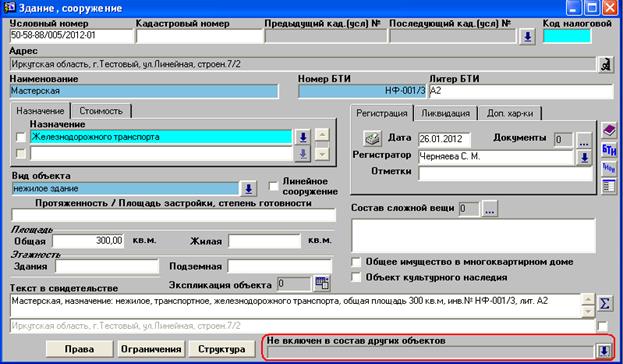623x364 pixels.
Task: Click the Чер icon on right sidebar
Action: [x=609, y=168]
